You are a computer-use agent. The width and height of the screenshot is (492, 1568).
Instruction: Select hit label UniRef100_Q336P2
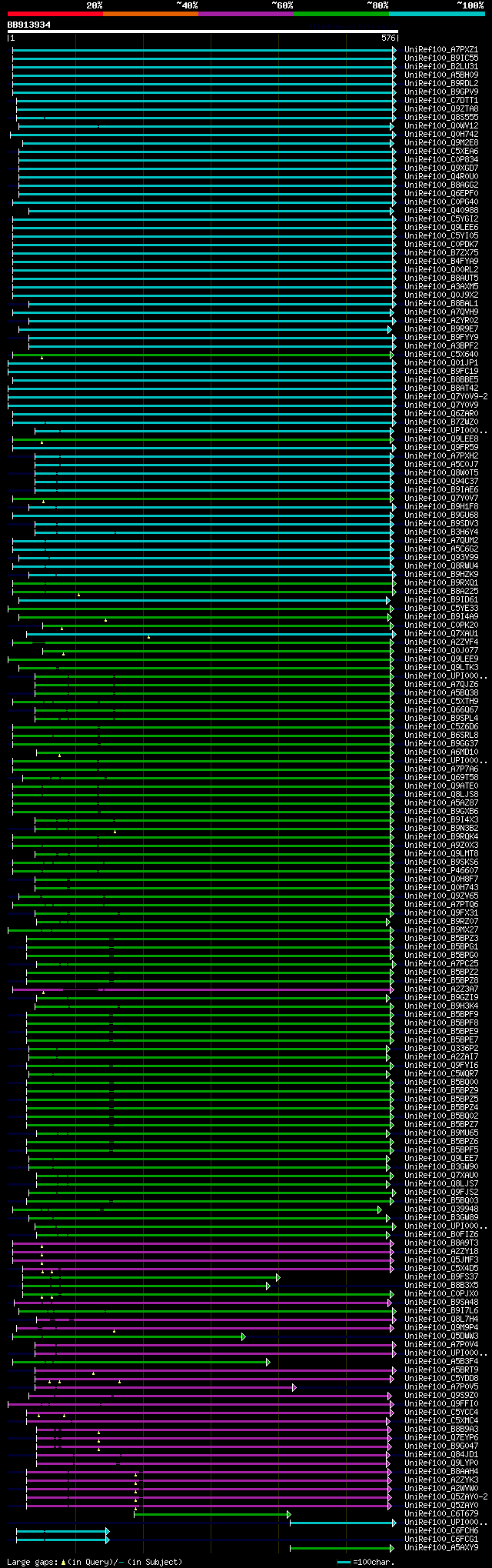point(441,1049)
